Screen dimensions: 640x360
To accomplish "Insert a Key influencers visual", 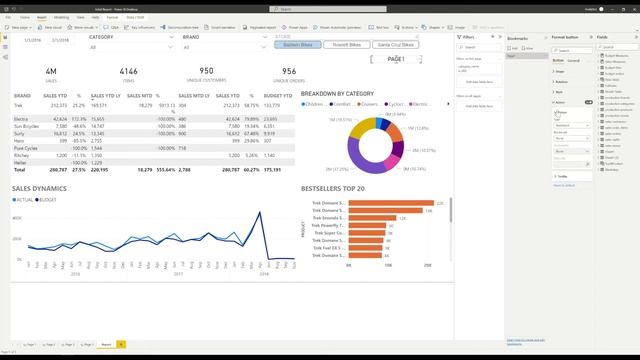I will (140, 27).
